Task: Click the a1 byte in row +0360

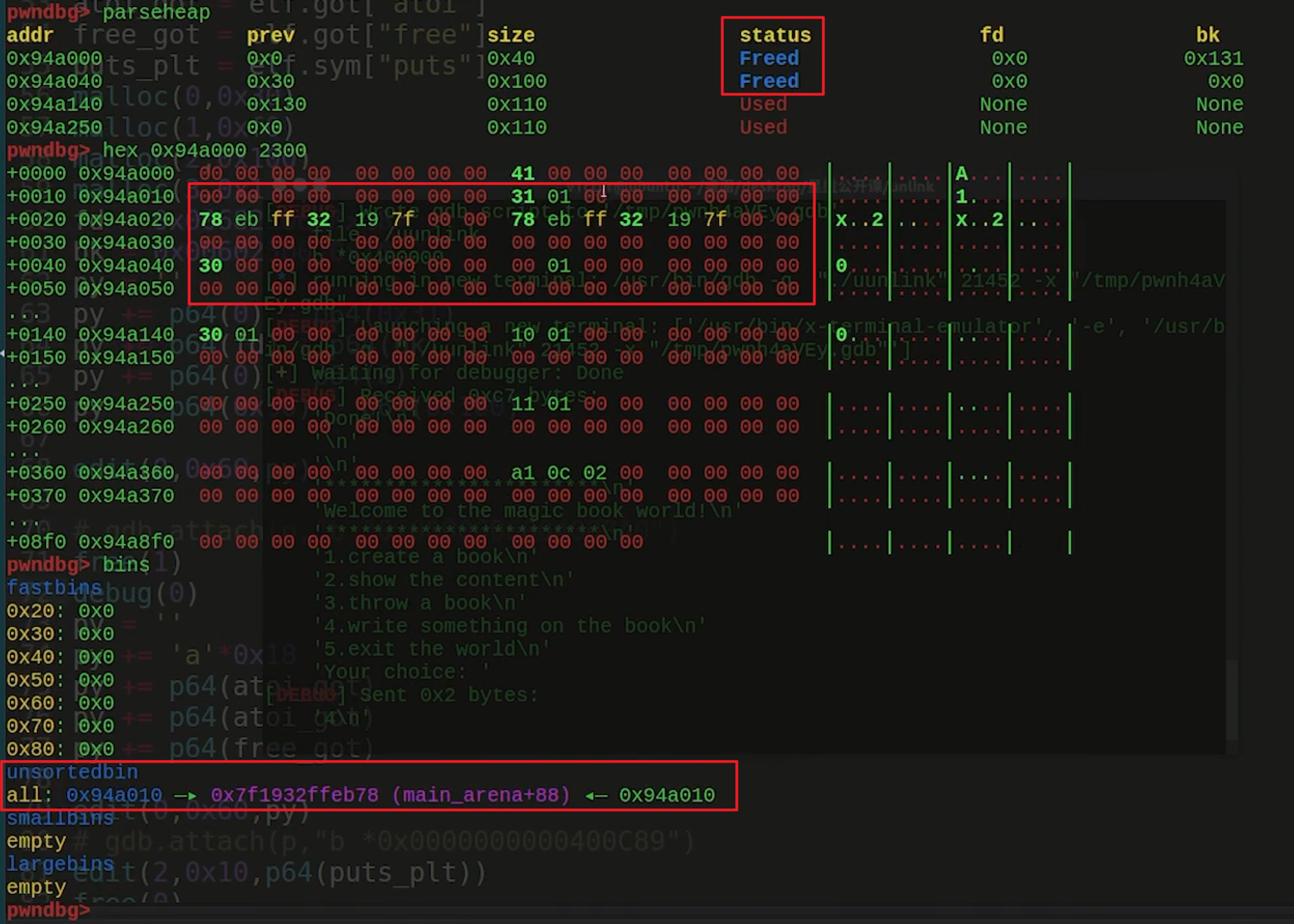Action: [x=522, y=473]
